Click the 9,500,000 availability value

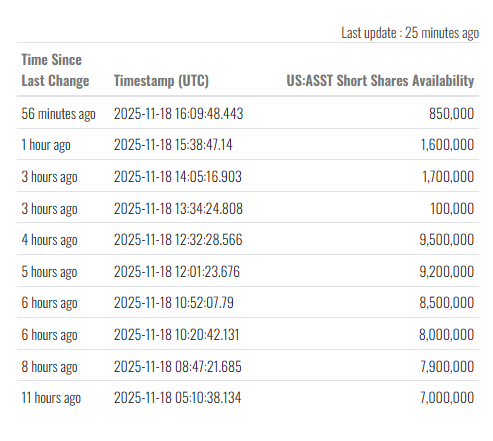(447, 240)
